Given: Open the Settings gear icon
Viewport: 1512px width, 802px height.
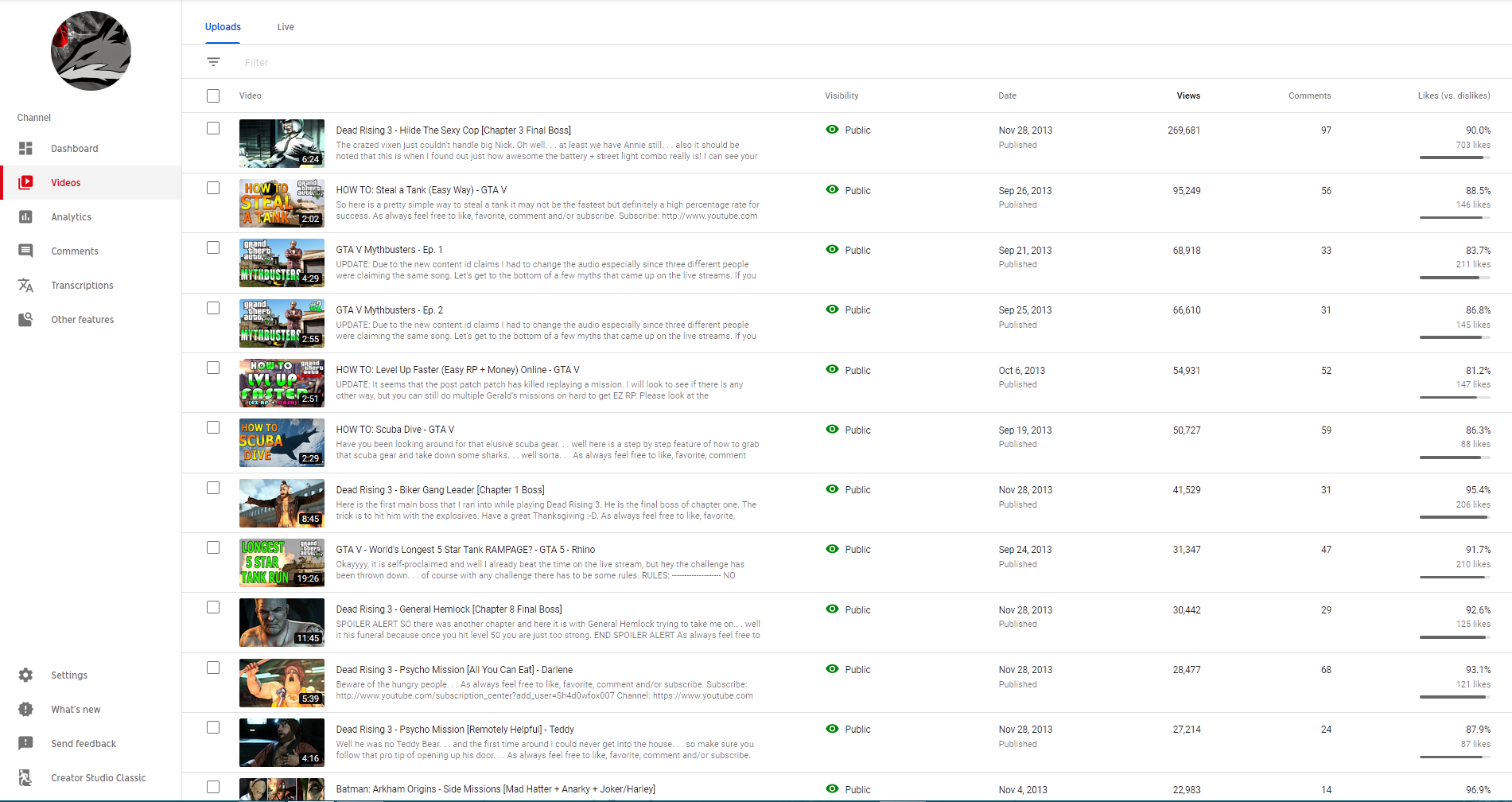Looking at the screenshot, I should pyautogui.click(x=25, y=675).
